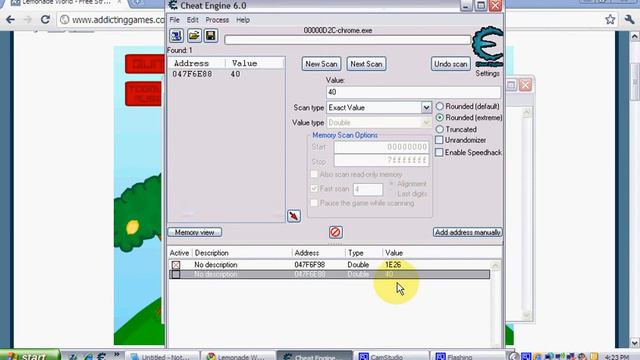Click the New Scan button

pyautogui.click(x=321, y=64)
